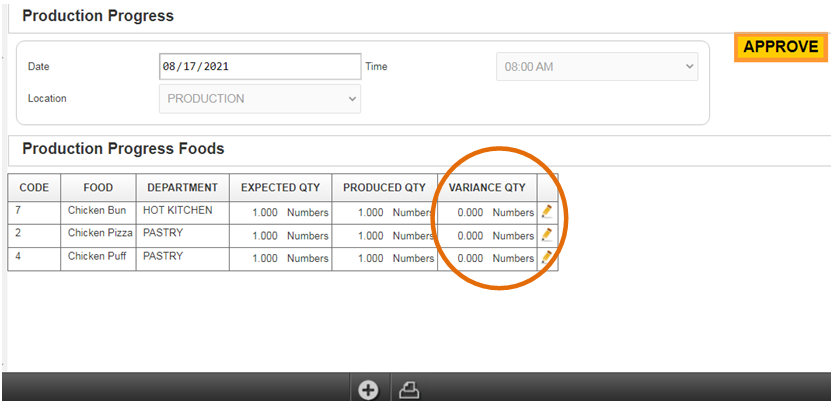This screenshot has width=831, height=407.
Task: Click produced quantity cell for Chicken Bun
Action: pos(384,212)
